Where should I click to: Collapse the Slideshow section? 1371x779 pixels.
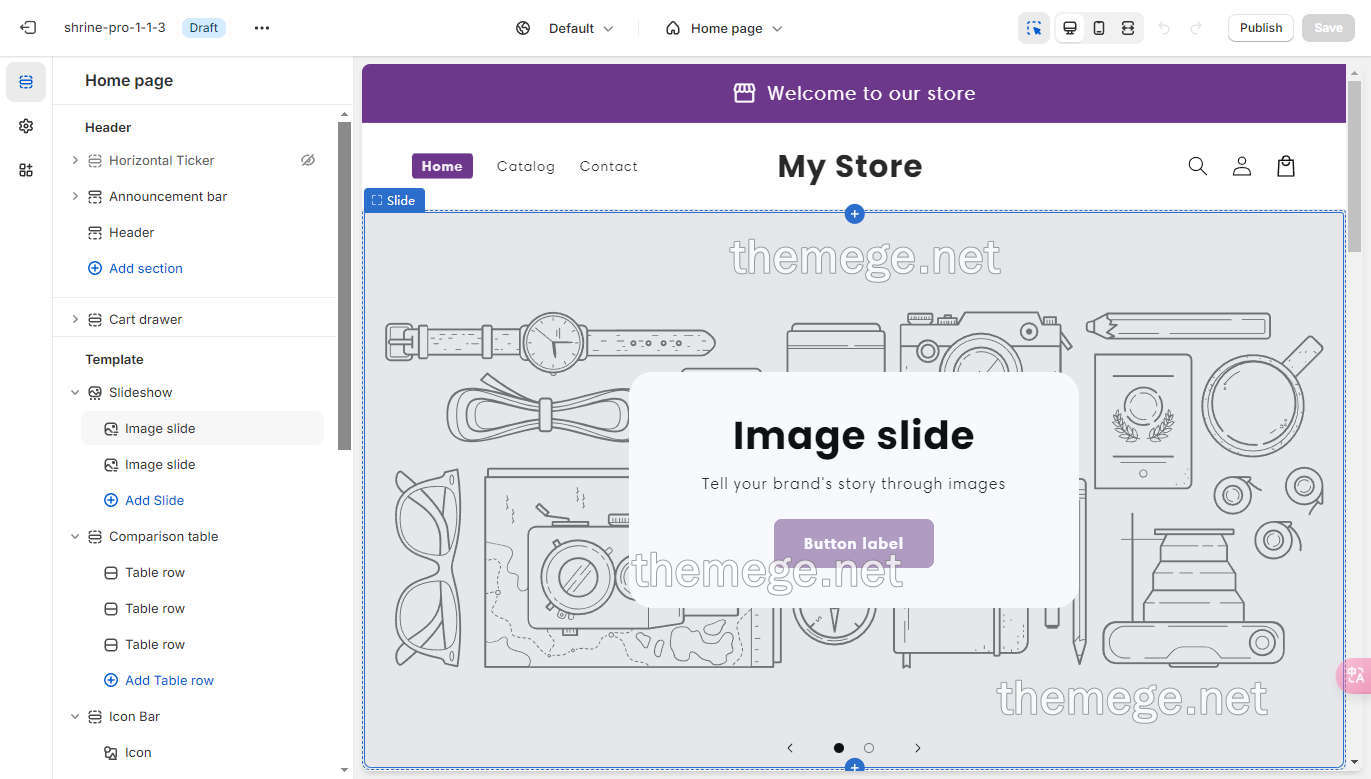point(75,392)
